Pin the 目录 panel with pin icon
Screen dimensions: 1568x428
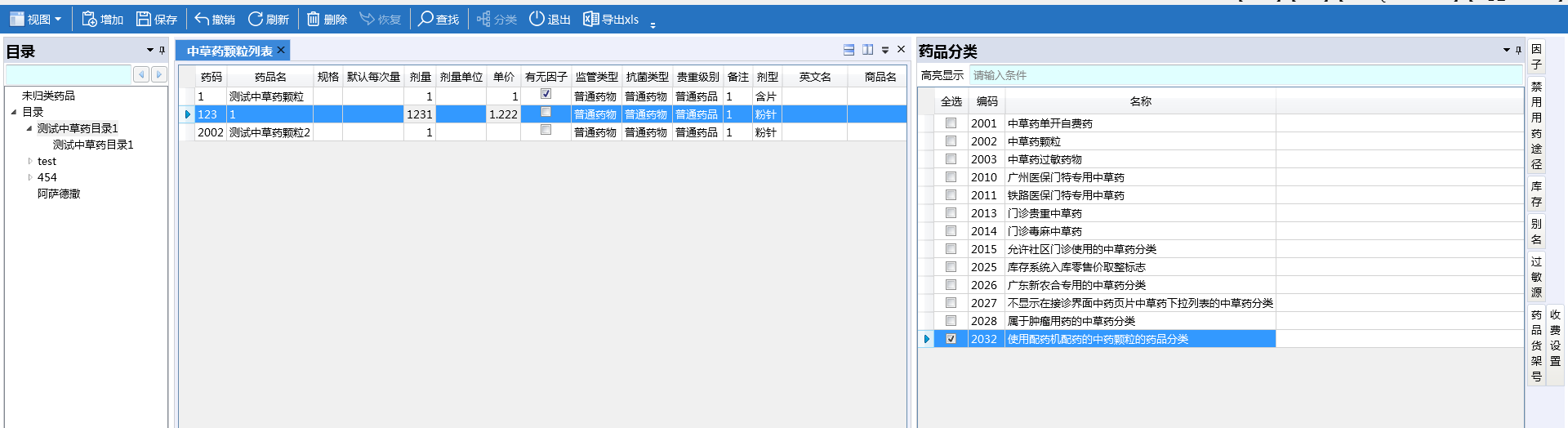tap(162, 51)
